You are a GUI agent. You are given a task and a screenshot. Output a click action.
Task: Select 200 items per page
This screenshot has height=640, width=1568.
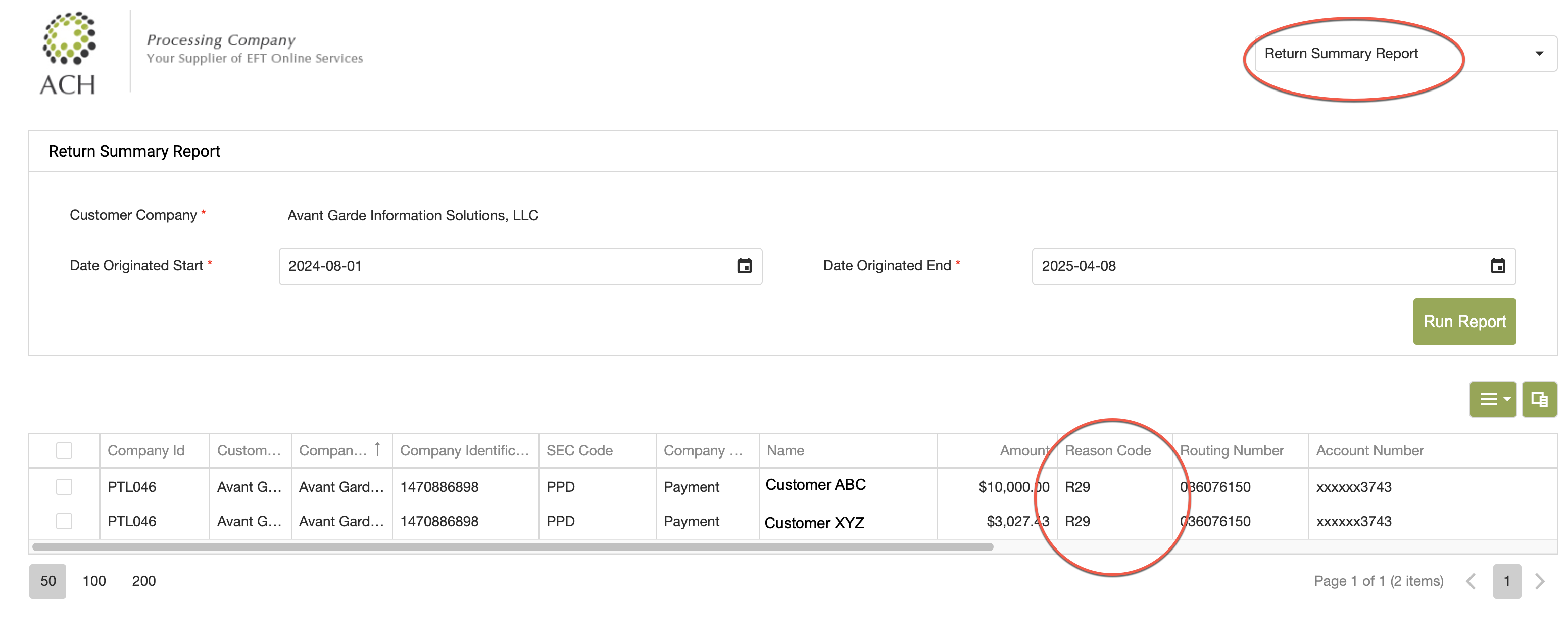point(143,581)
